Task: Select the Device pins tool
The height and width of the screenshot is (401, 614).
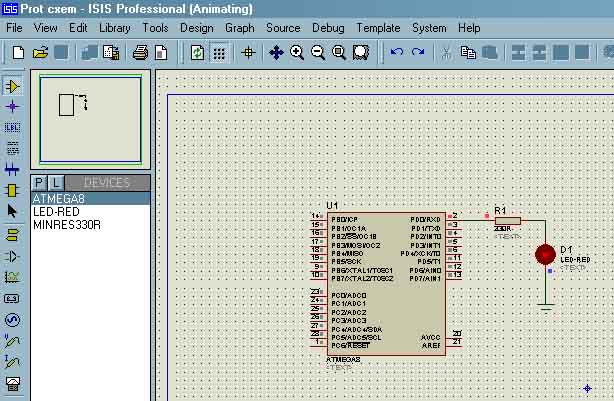Action: pyautogui.click(x=12, y=256)
